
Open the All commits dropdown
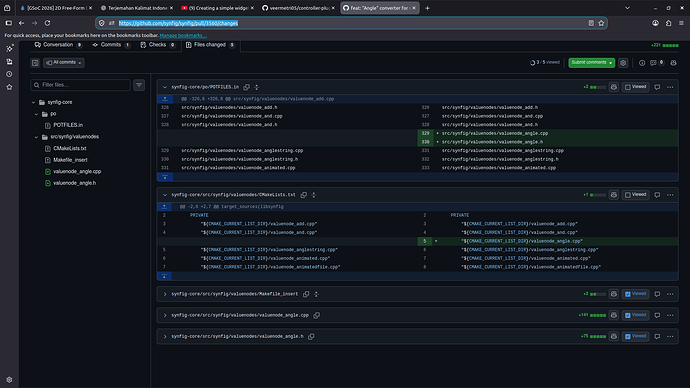[x=64, y=62]
